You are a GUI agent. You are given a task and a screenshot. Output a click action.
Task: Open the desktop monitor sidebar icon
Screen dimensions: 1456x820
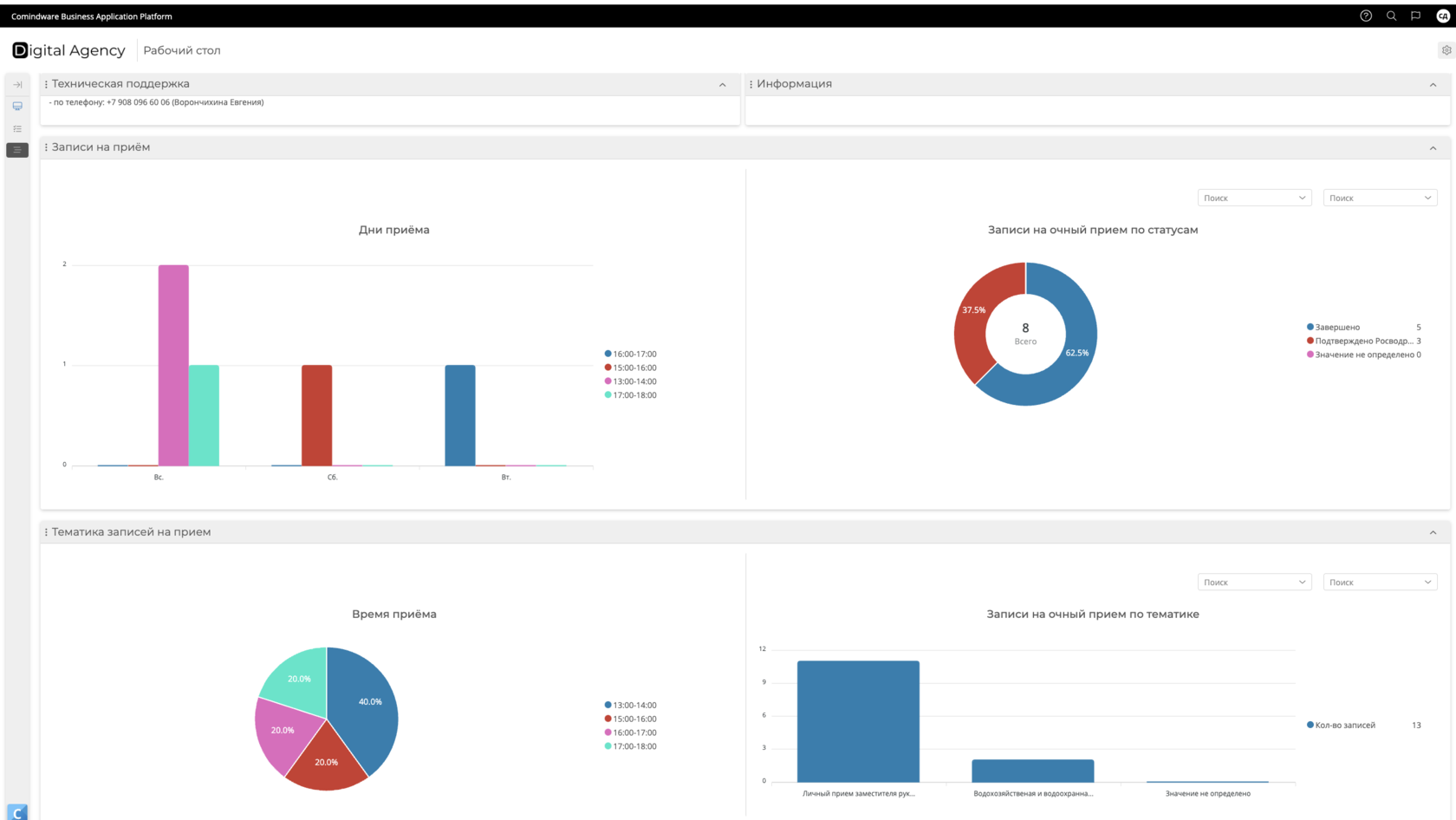[x=17, y=107]
